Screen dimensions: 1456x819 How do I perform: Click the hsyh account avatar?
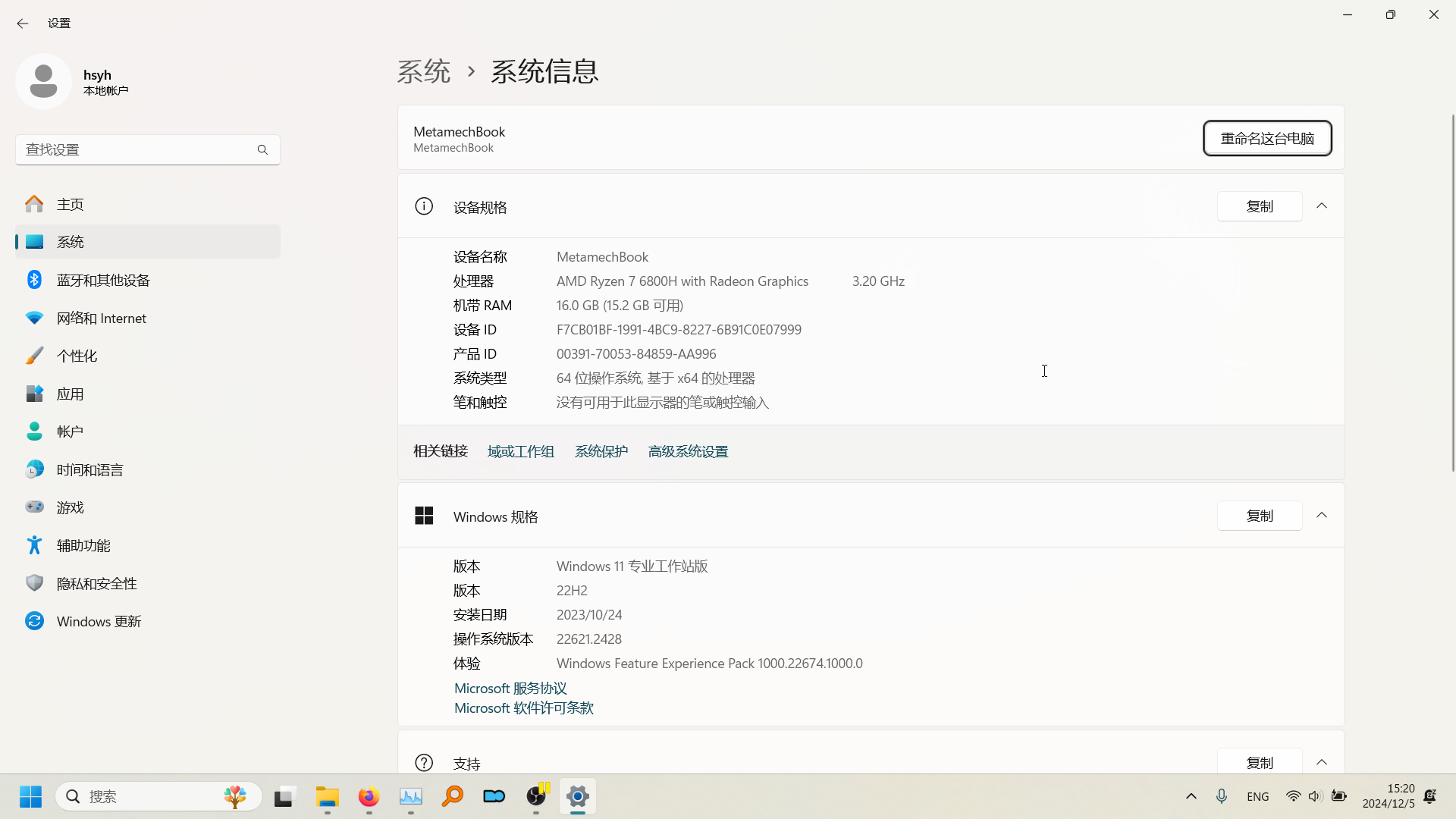[43, 81]
